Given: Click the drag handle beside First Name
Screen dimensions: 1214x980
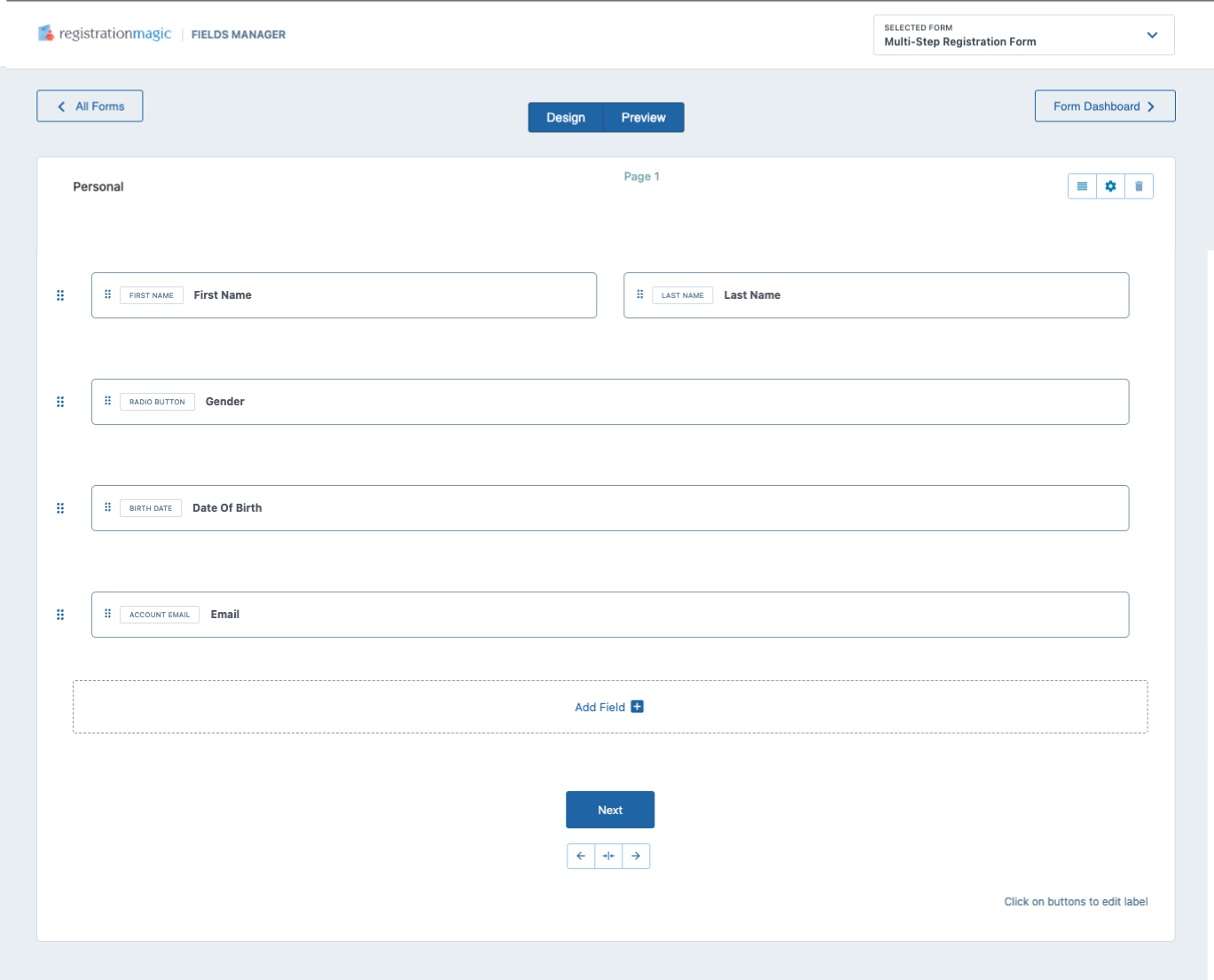Looking at the screenshot, I should point(107,294).
